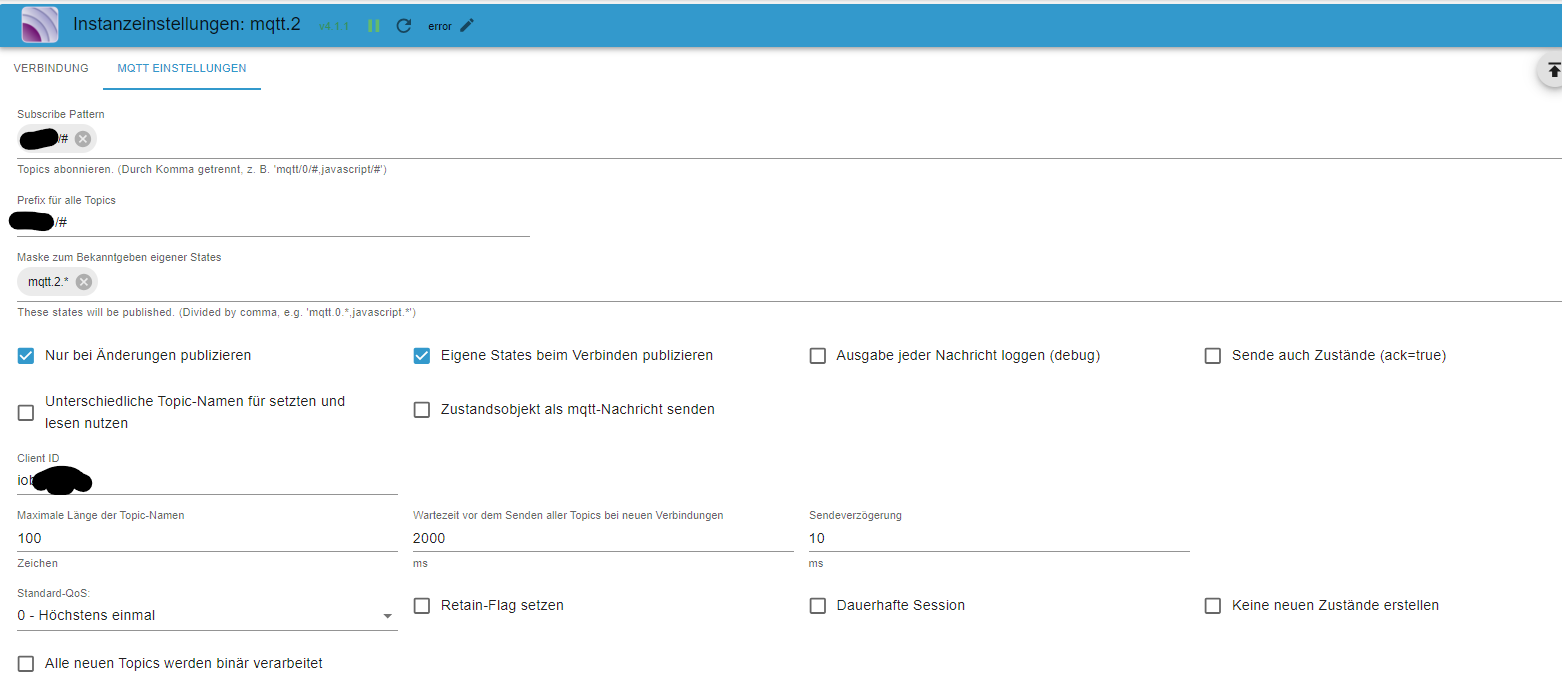The image size is (1562, 700).
Task: Enable Dauerhafte Session checkbox
Action: pyautogui.click(x=818, y=605)
